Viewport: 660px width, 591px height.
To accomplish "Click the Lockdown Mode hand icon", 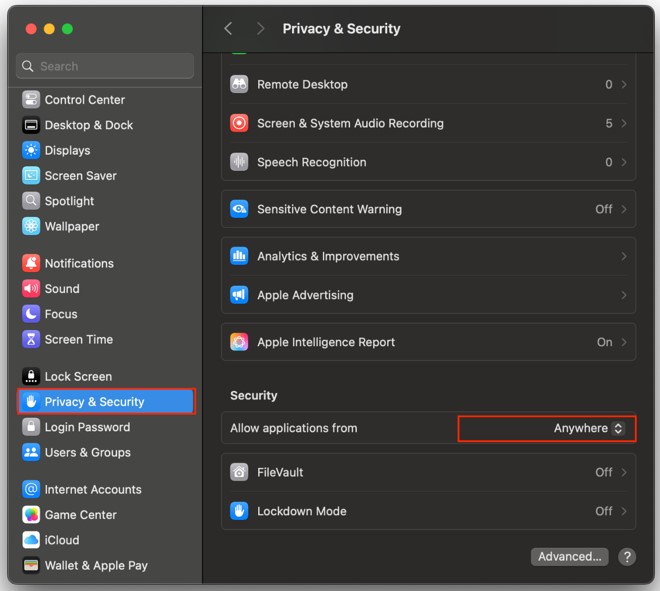I will pos(239,511).
